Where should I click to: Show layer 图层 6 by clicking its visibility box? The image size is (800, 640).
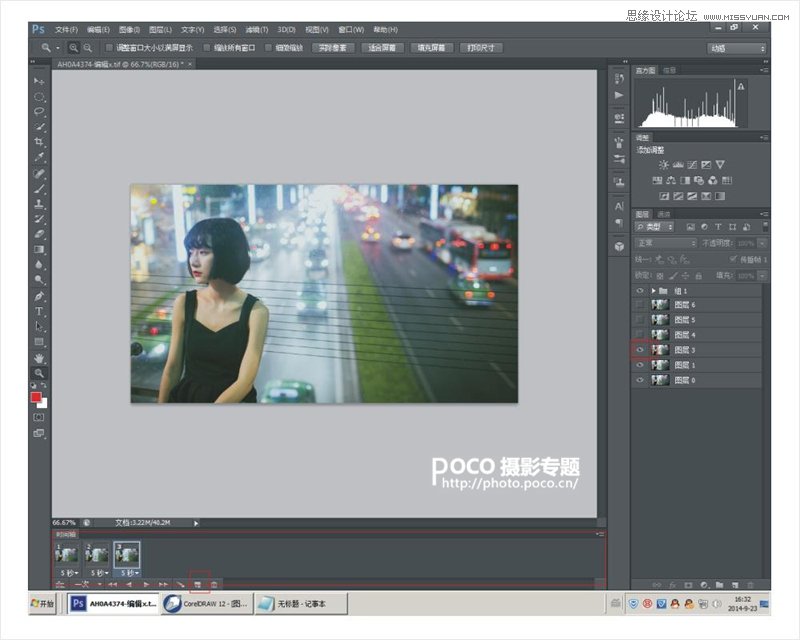(x=640, y=304)
